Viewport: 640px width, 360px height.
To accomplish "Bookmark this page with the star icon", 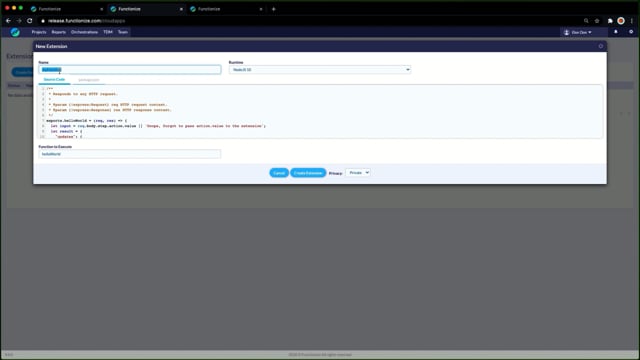I will (x=597, y=21).
